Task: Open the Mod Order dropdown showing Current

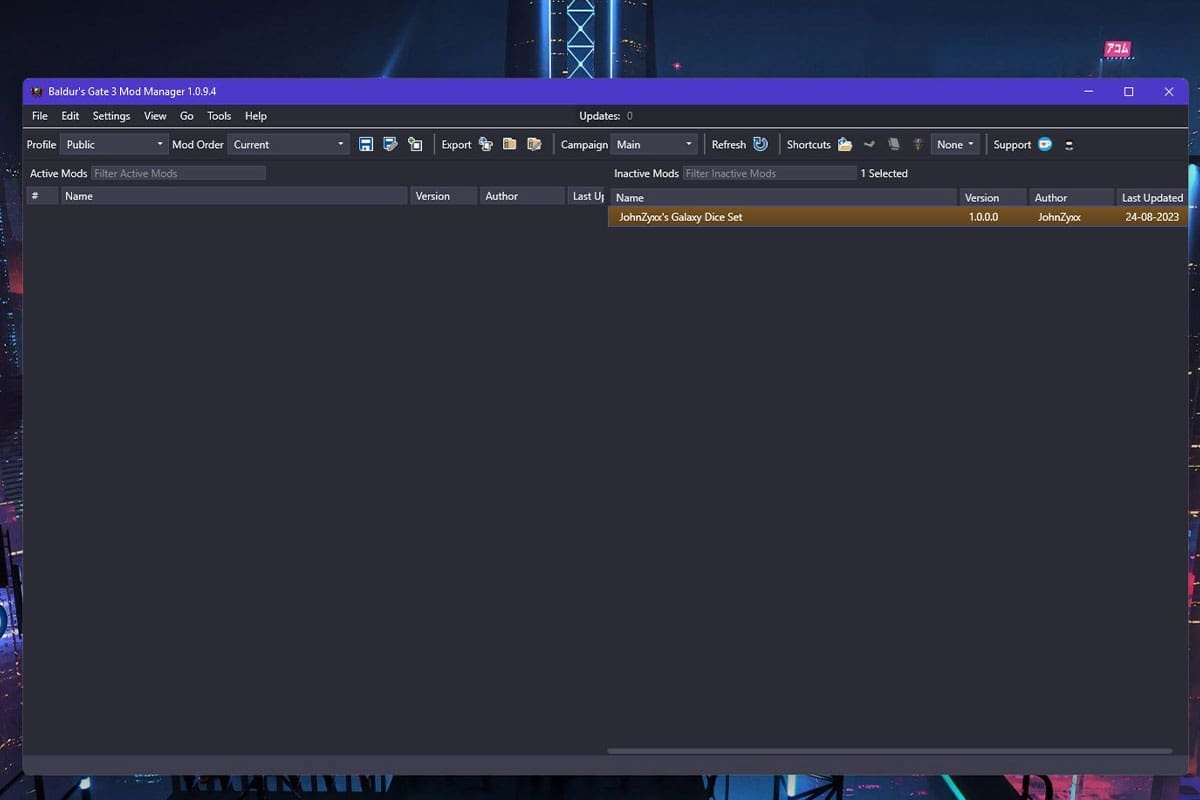Action: coord(288,144)
